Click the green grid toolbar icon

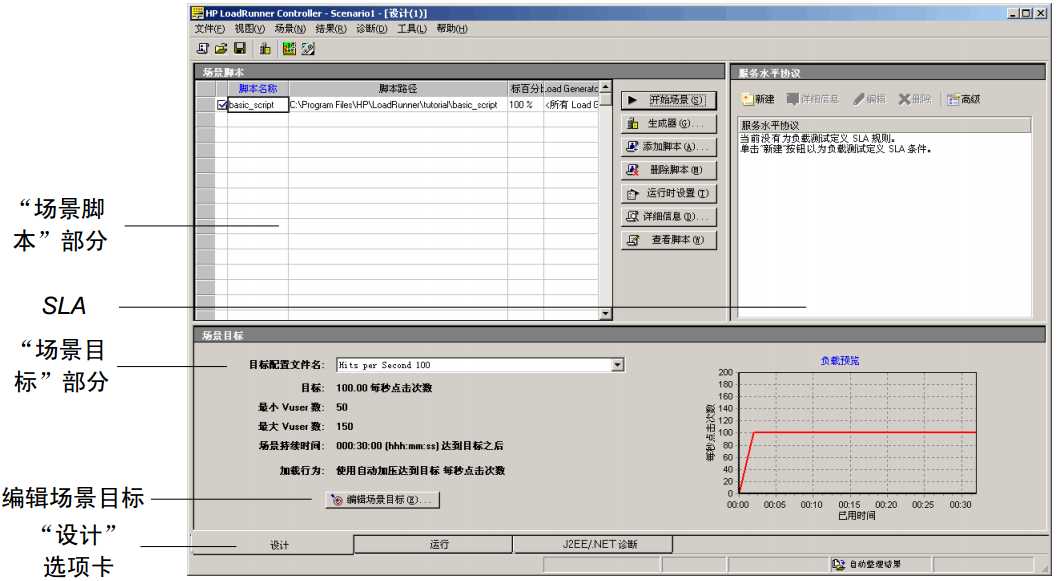(289, 49)
